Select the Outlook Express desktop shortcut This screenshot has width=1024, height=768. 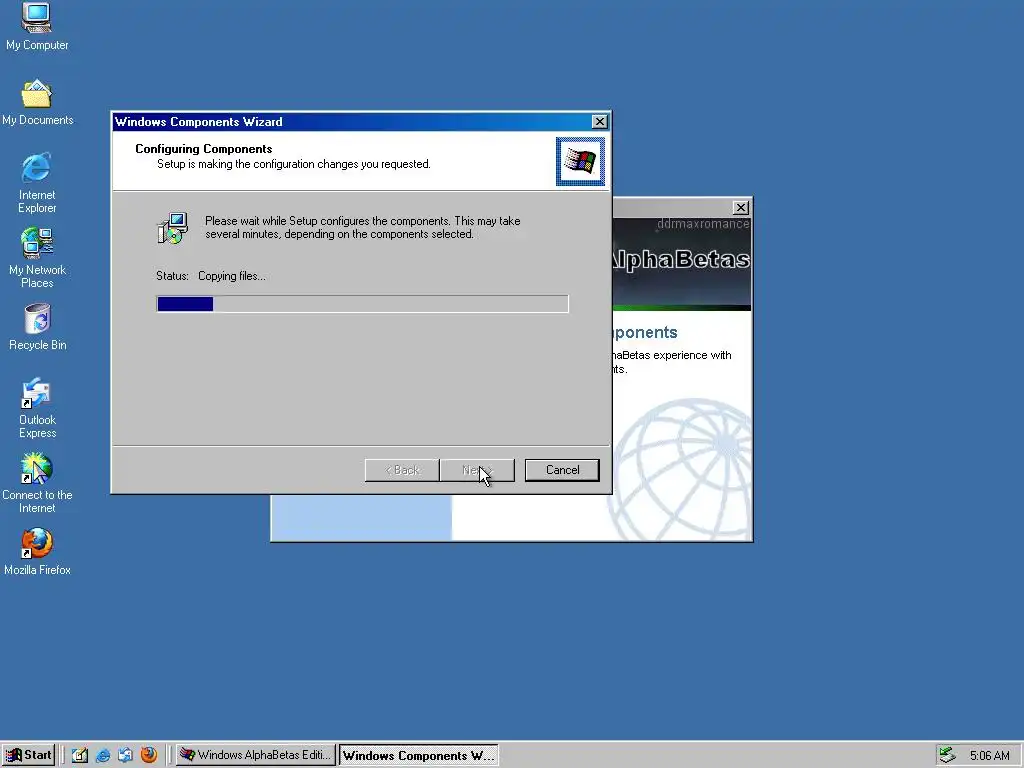pyautogui.click(x=37, y=408)
